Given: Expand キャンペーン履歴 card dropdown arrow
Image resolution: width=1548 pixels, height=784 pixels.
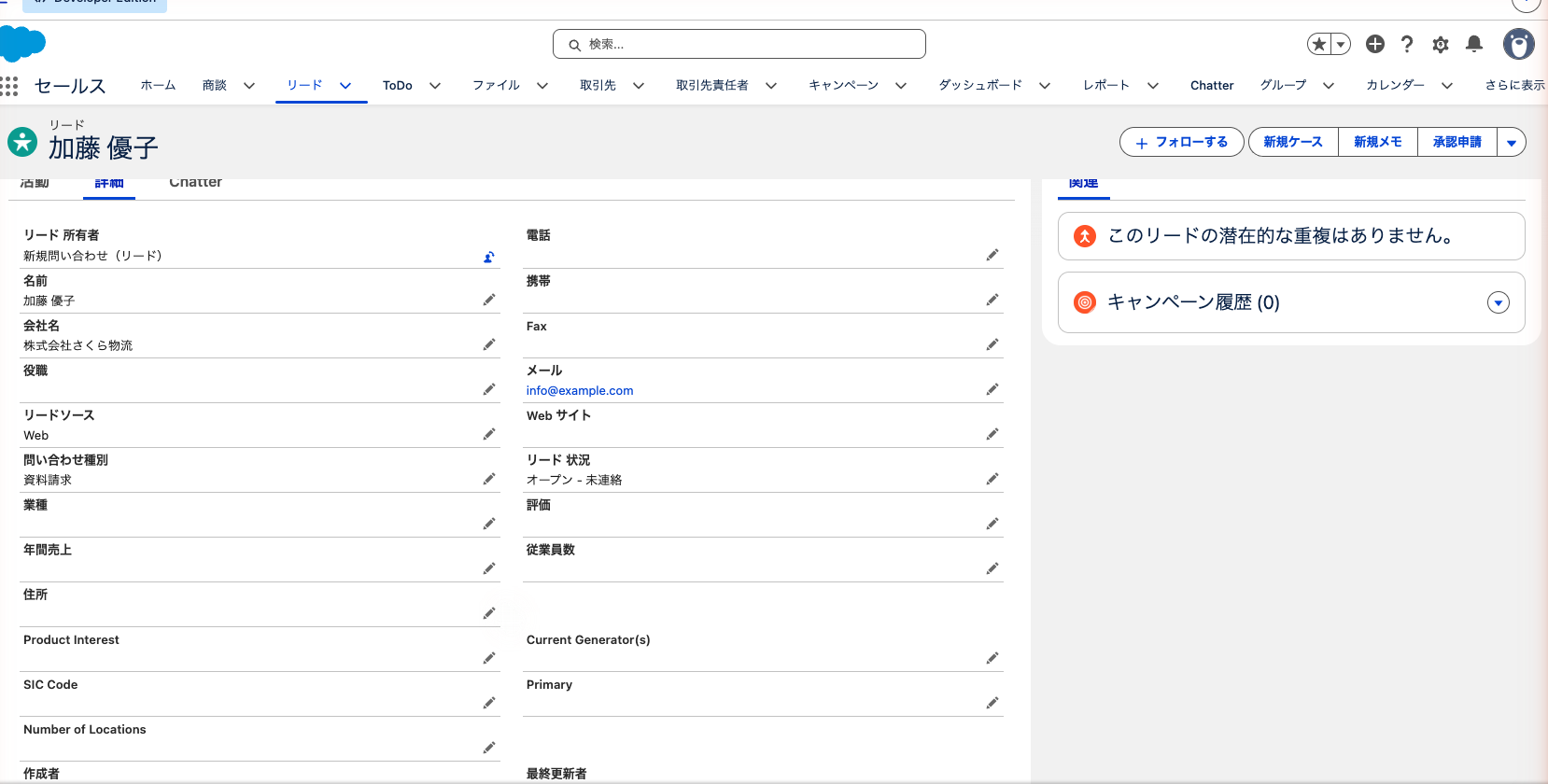Looking at the screenshot, I should 1499,302.
